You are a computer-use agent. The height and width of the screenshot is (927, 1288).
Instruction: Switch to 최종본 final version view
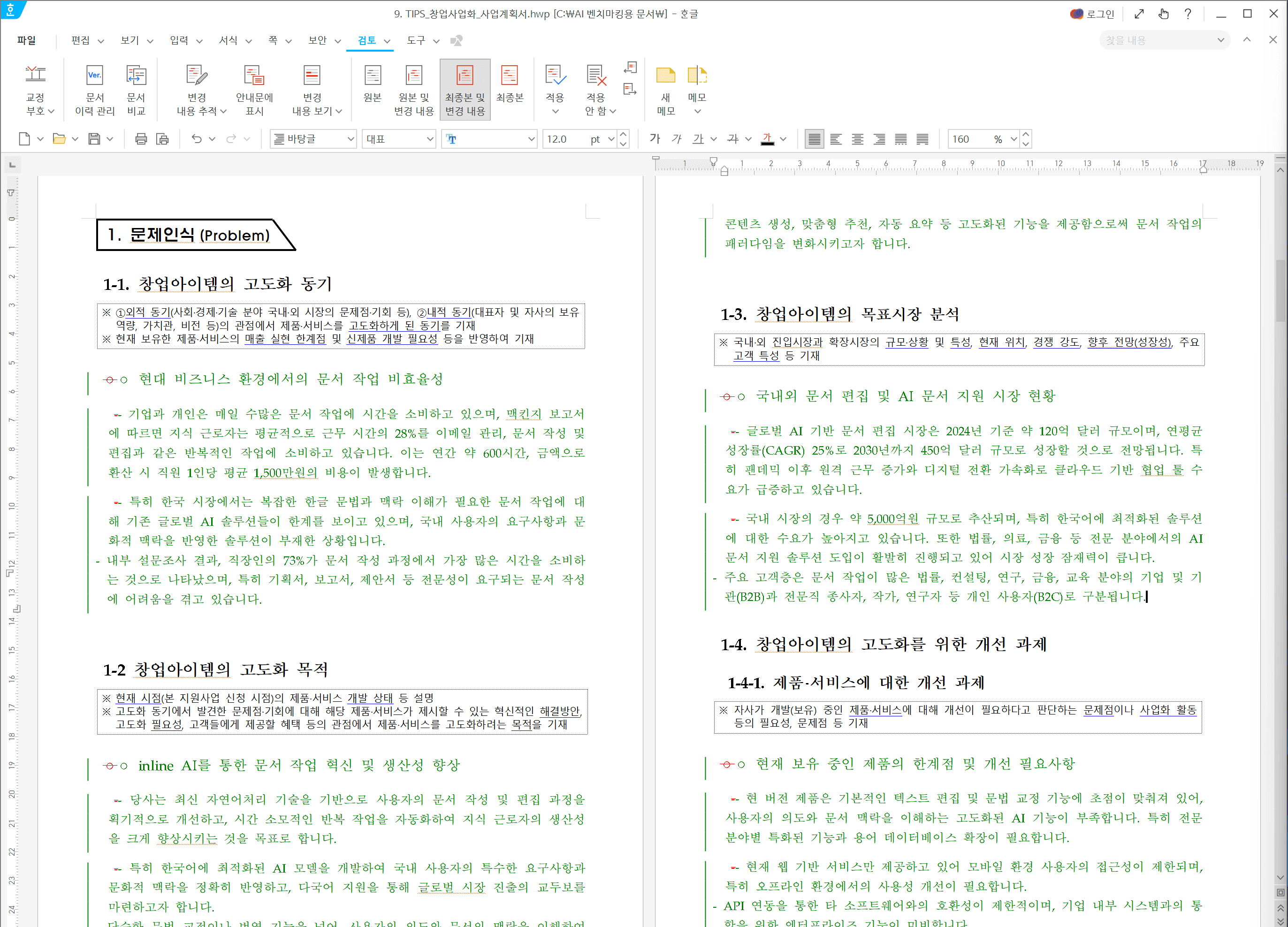[x=510, y=89]
